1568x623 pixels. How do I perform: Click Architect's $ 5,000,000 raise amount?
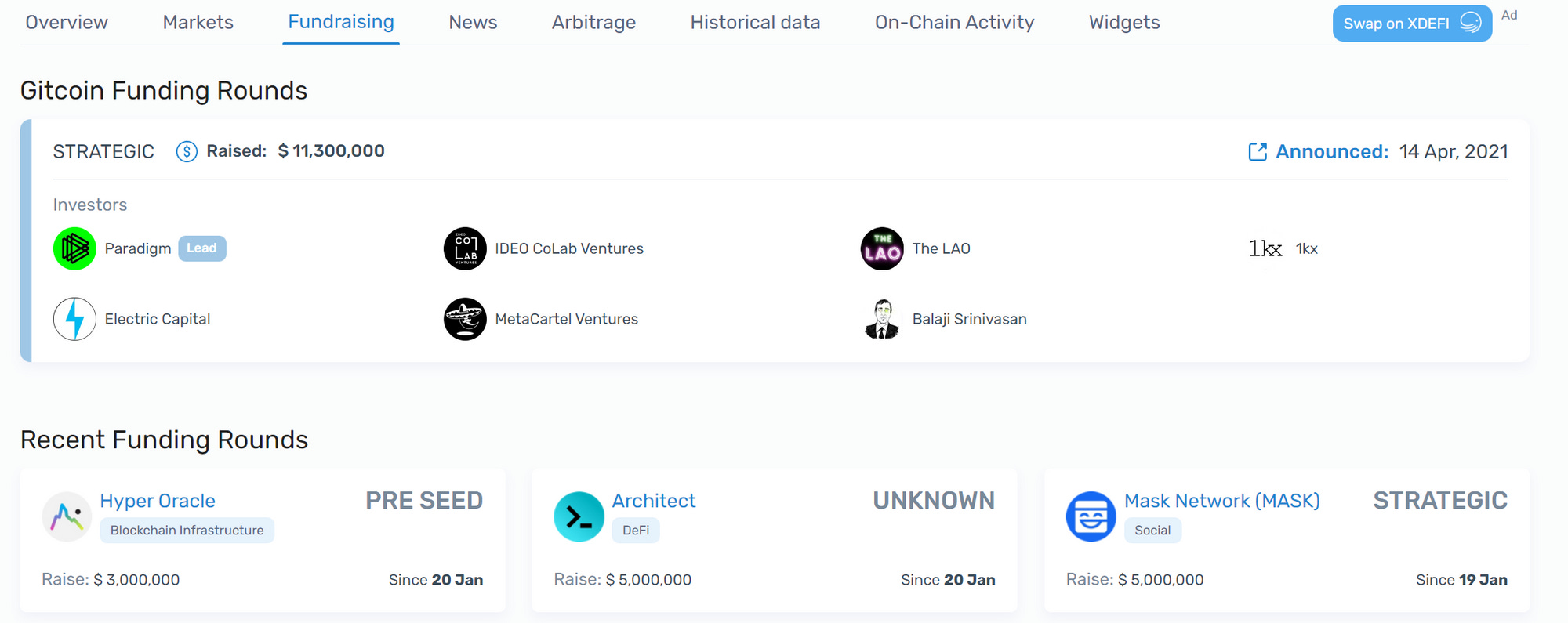[x=648, y=580]
